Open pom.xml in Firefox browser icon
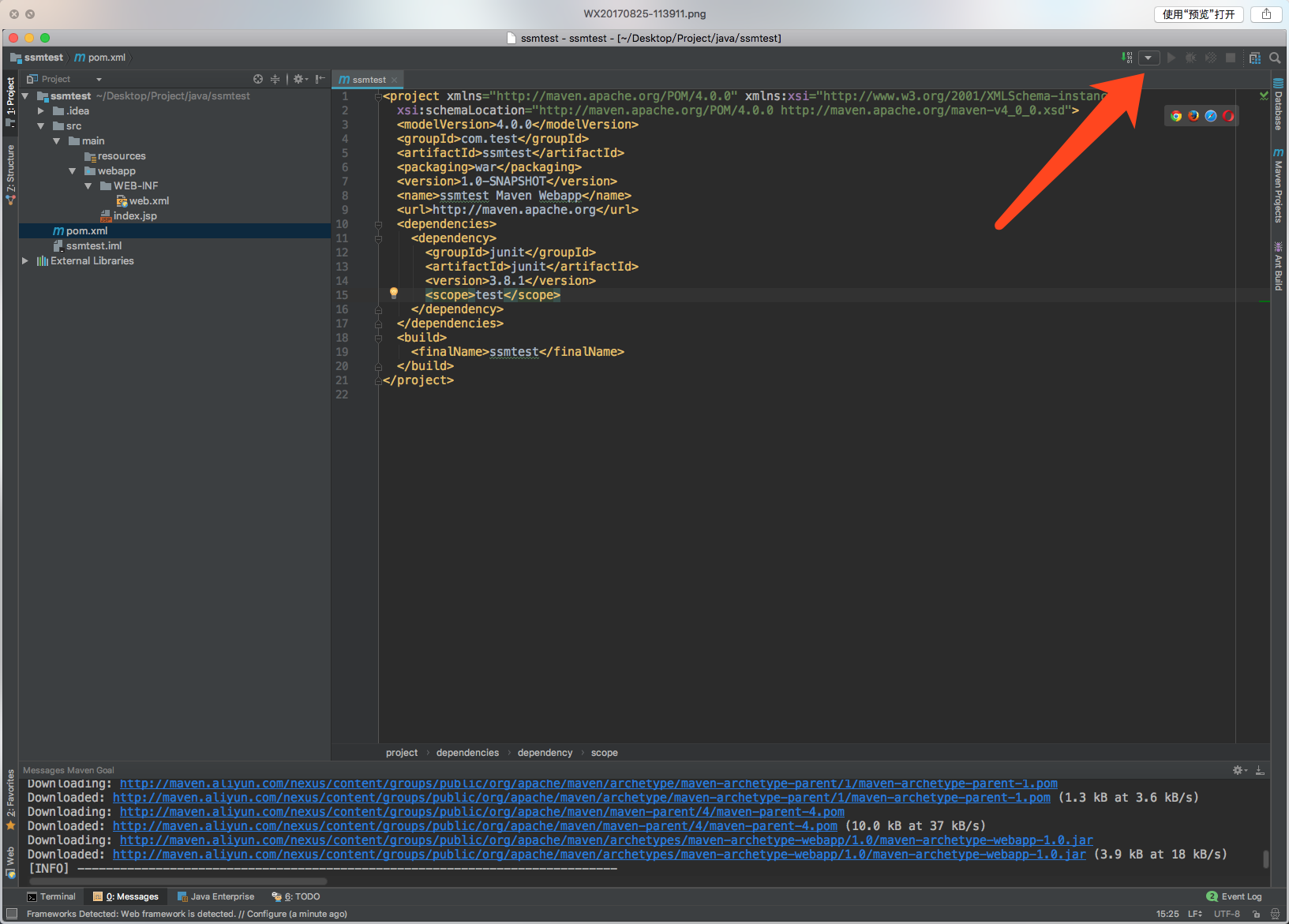Viewport: 1289px width, 924px height. coord(1193,116)
